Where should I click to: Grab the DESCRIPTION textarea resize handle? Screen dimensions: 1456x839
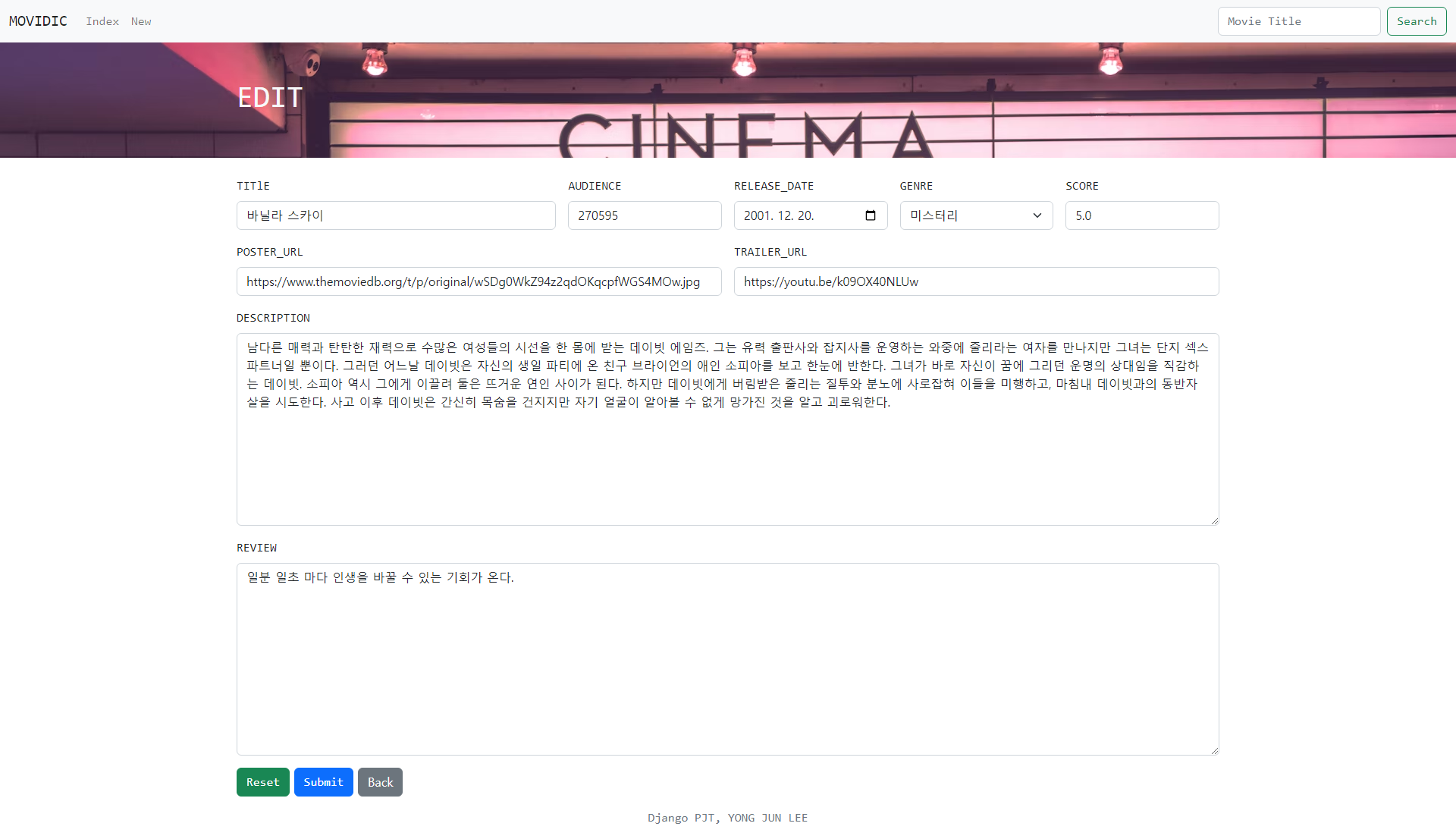pyautogui.click(x=1215, y=521)
